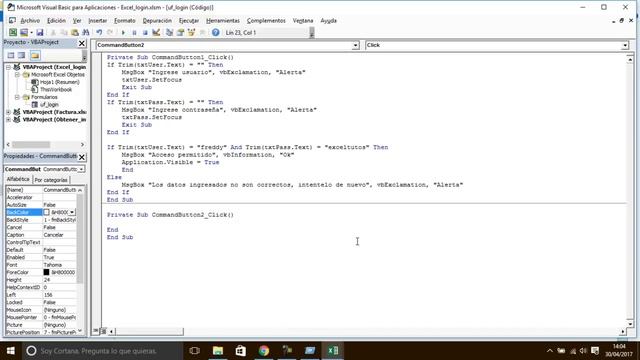Click the Cut scissors icon in toolbar
Screen dimensions: 640x360
point(53,32)
